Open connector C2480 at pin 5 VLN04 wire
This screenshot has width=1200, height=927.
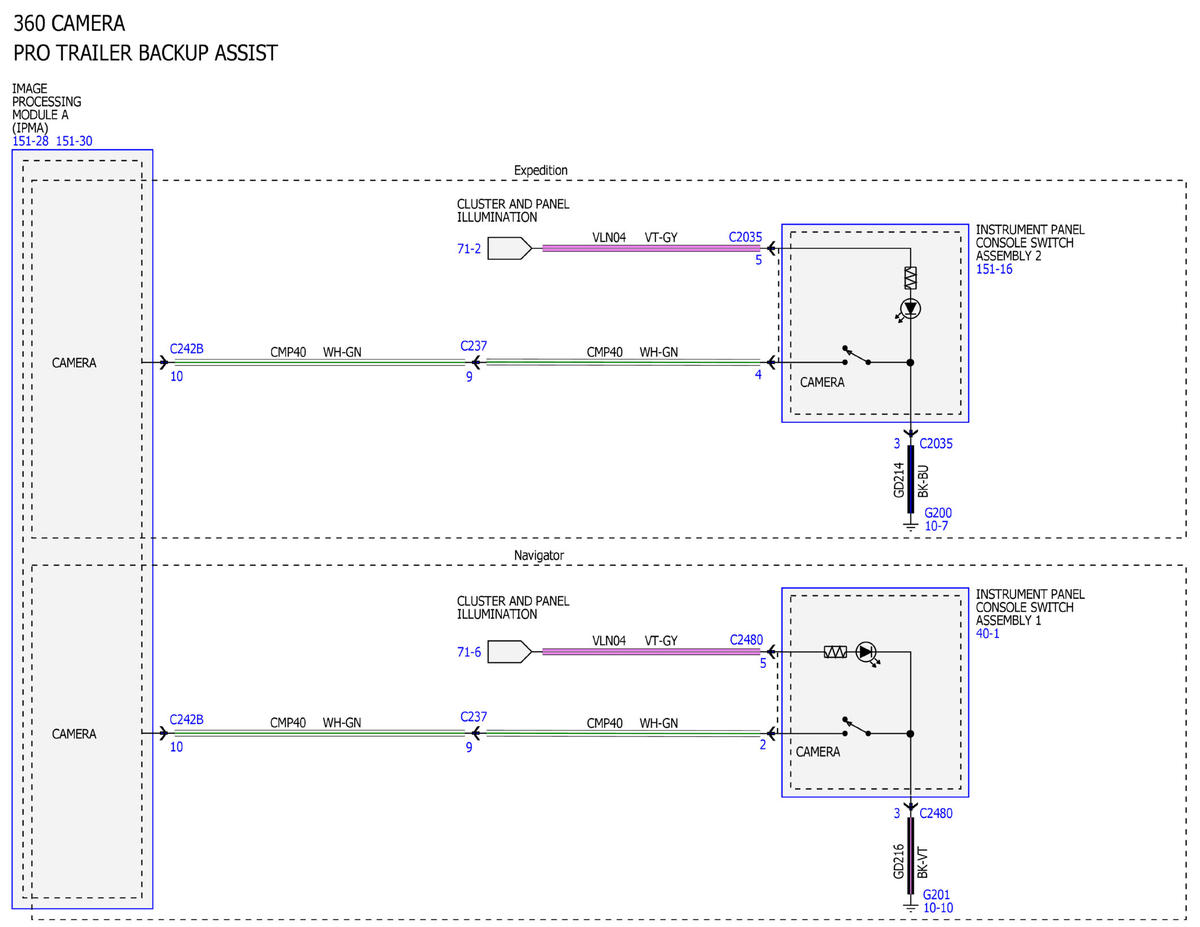click(746, 639)
